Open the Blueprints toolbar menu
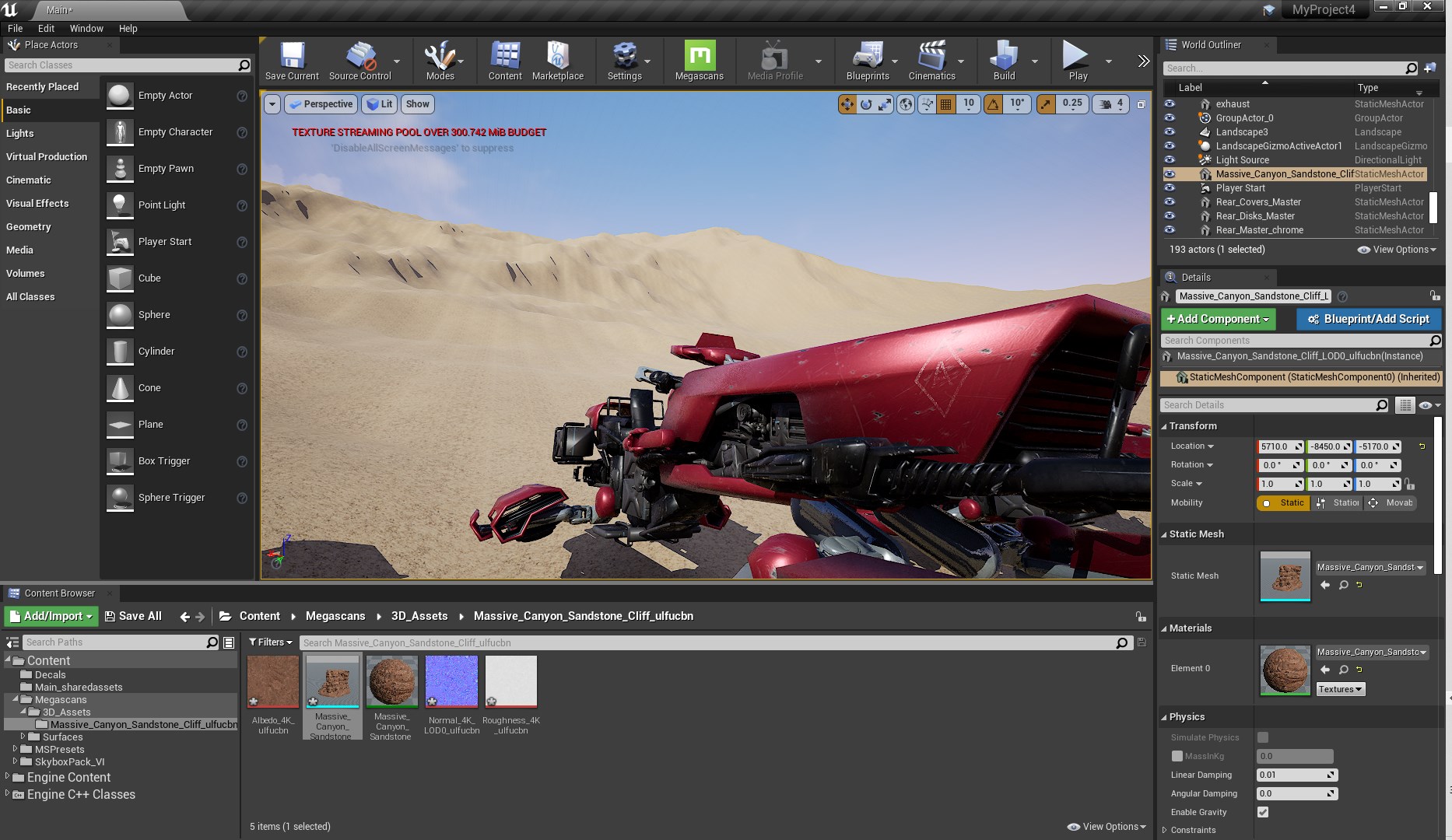 (x=868, y=61)
